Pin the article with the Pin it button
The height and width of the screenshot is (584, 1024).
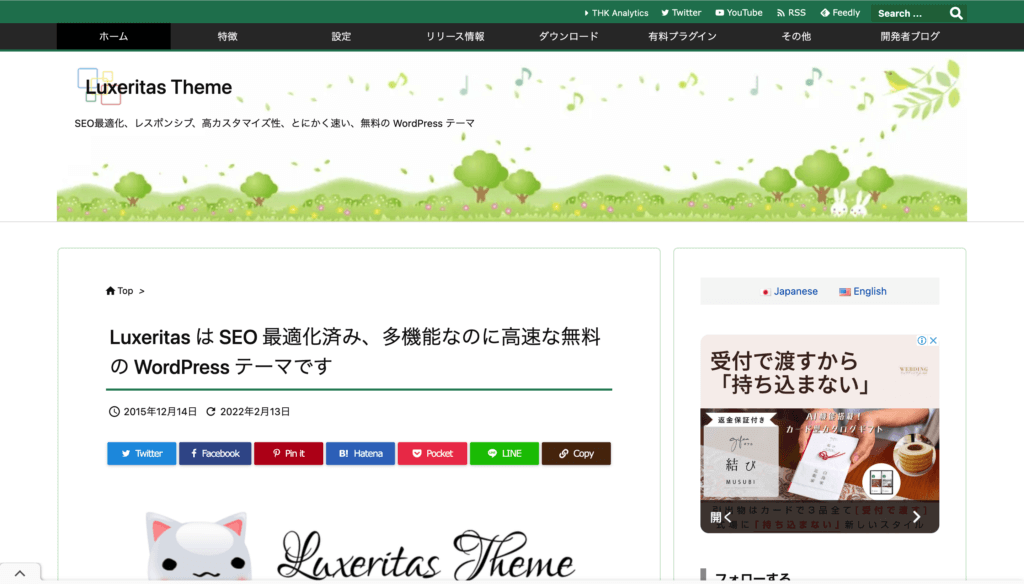coord(289,453)
